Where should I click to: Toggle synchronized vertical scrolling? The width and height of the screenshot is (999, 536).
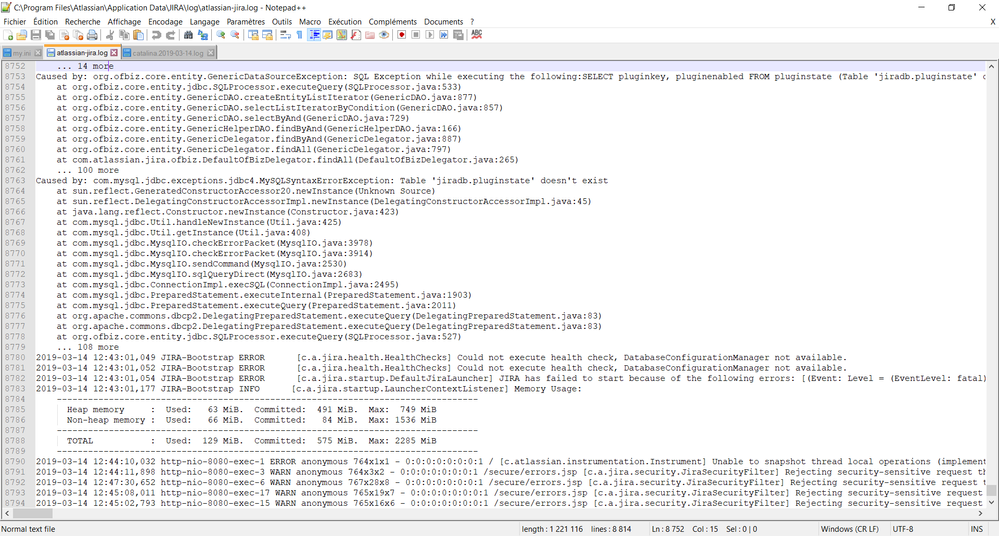tap(254, 34)
